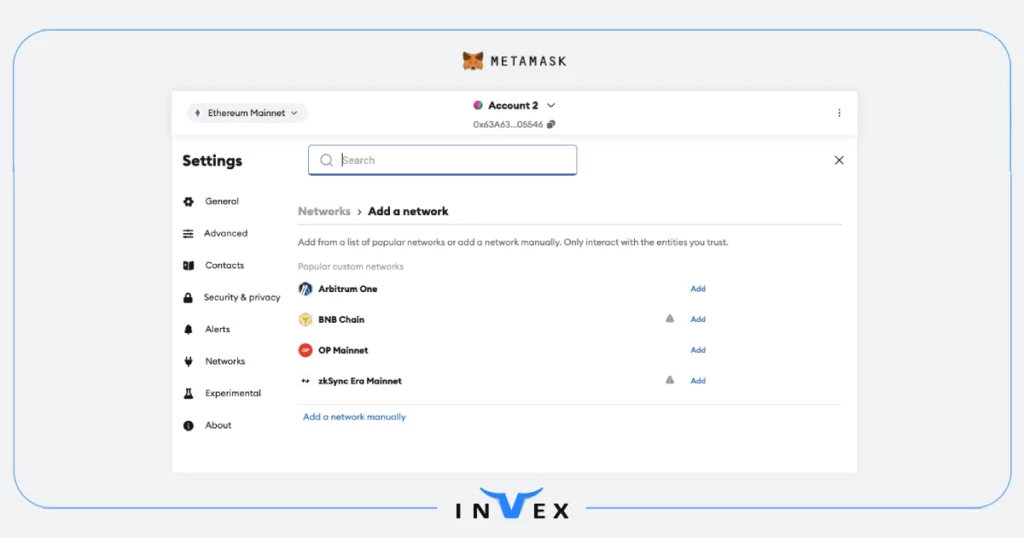Click the Networks plug icon

coord(188,362)
